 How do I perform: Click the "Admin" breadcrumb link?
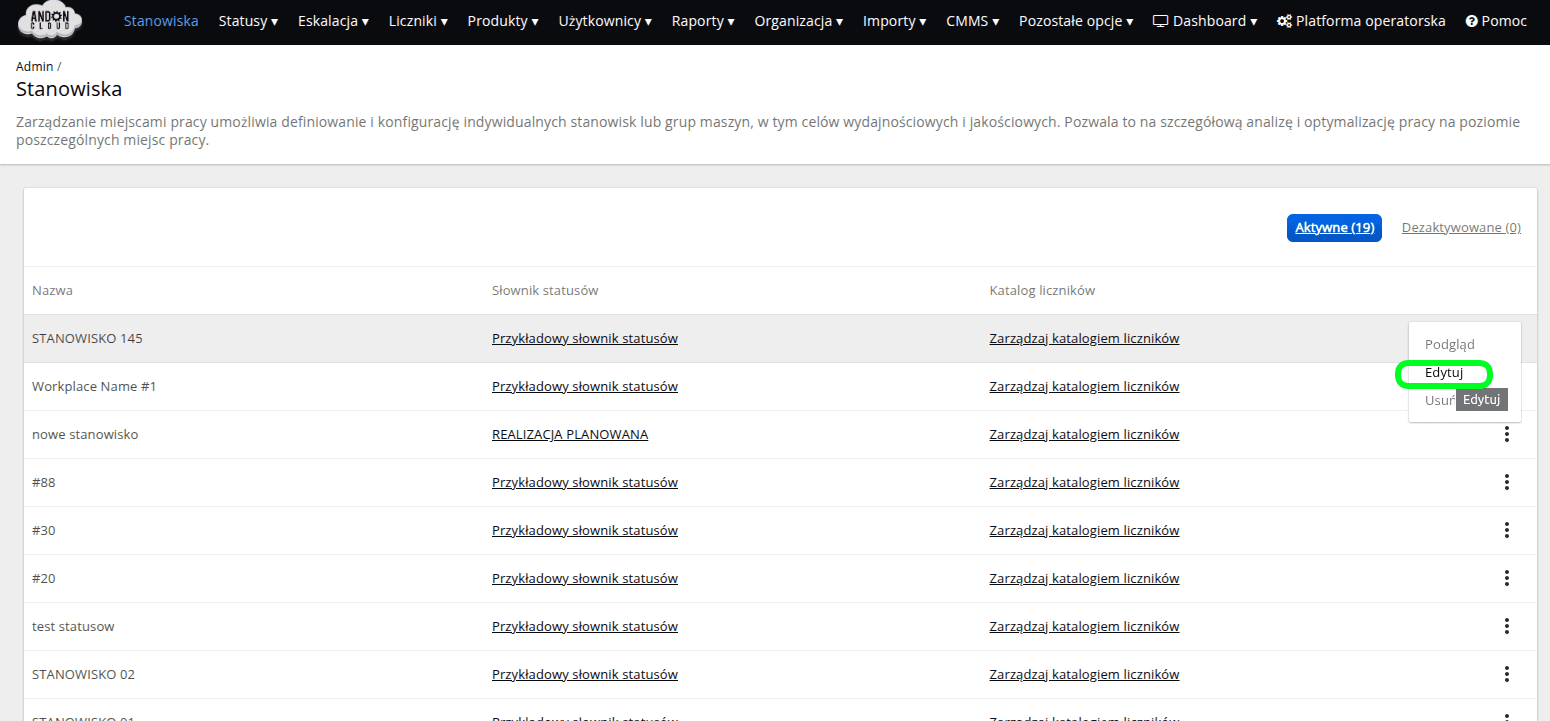tap(33, 65)
